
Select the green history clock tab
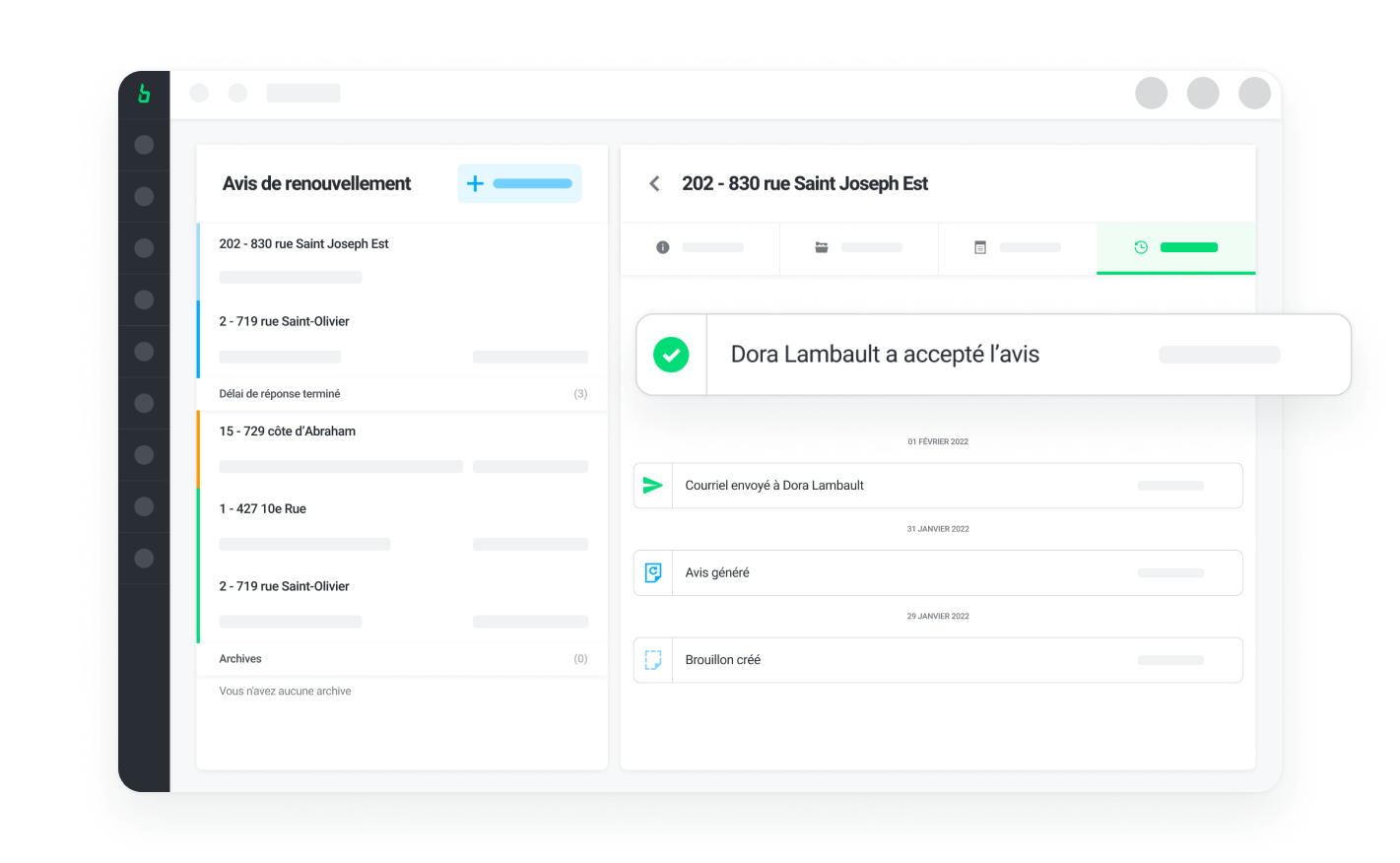1175,247
